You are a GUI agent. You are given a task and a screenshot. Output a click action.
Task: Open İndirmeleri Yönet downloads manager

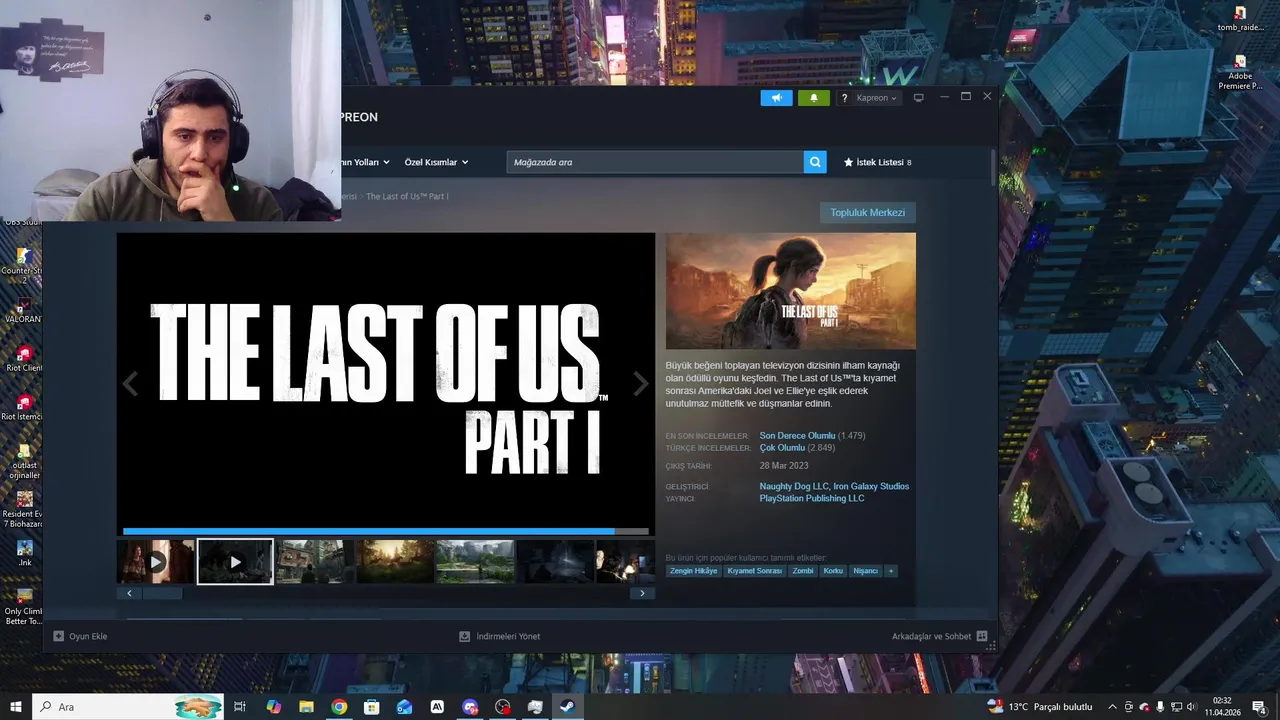click(x=499, y=636)
